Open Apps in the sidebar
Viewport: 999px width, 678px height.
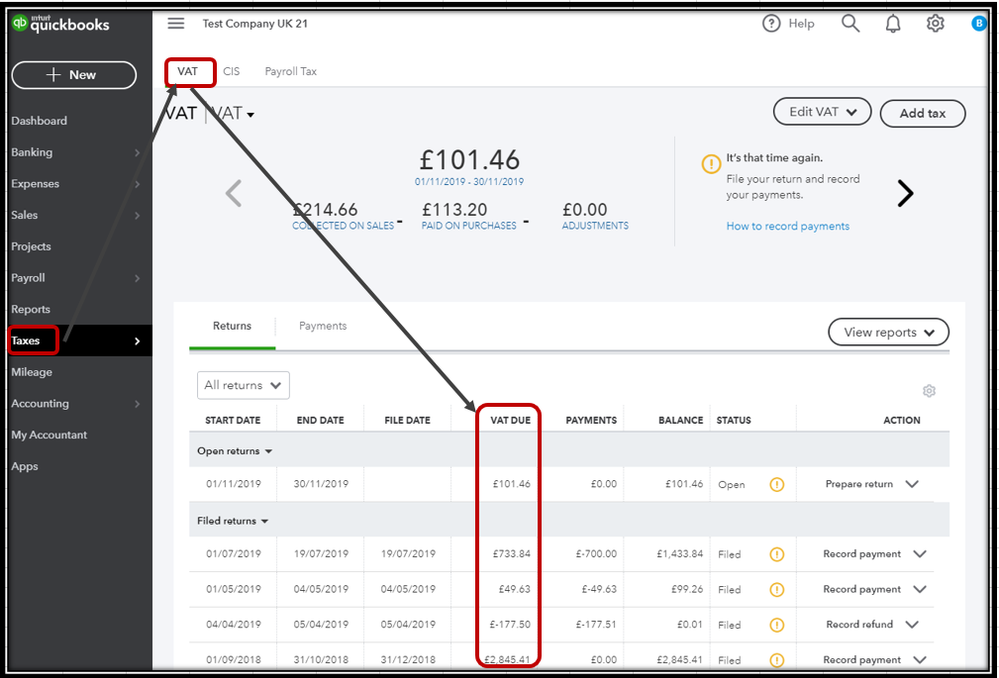tap(25, 466)
